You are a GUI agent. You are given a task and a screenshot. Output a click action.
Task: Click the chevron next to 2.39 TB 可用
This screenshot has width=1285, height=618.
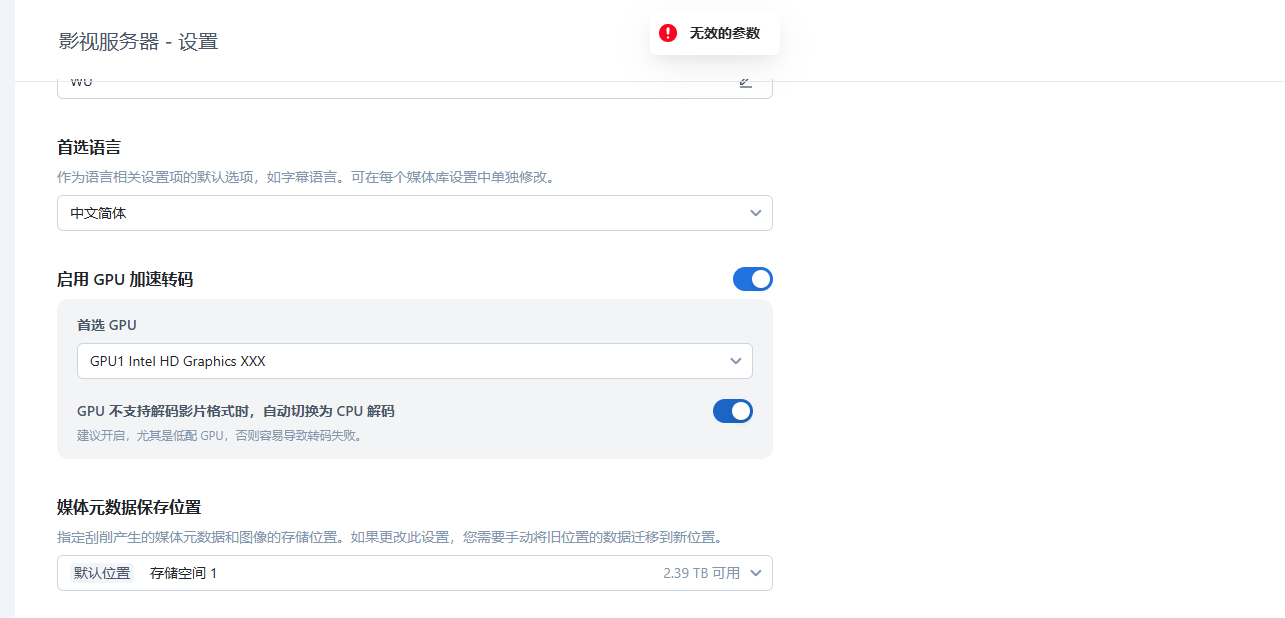[x=756, y=573]
